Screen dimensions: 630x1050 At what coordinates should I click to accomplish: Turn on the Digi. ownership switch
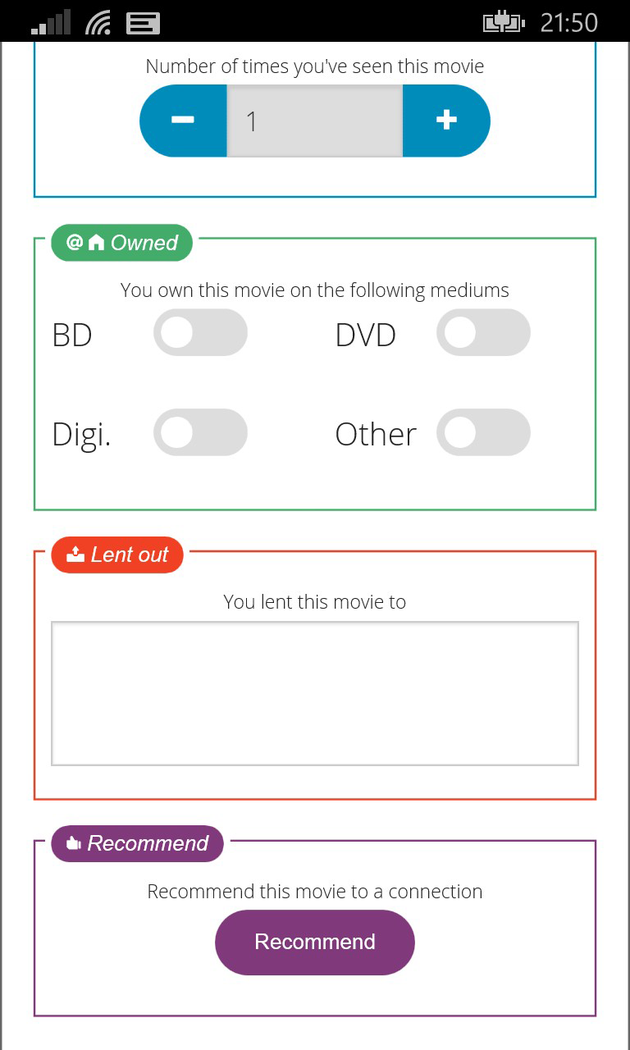pyautogui.click(x=200, y=433)
